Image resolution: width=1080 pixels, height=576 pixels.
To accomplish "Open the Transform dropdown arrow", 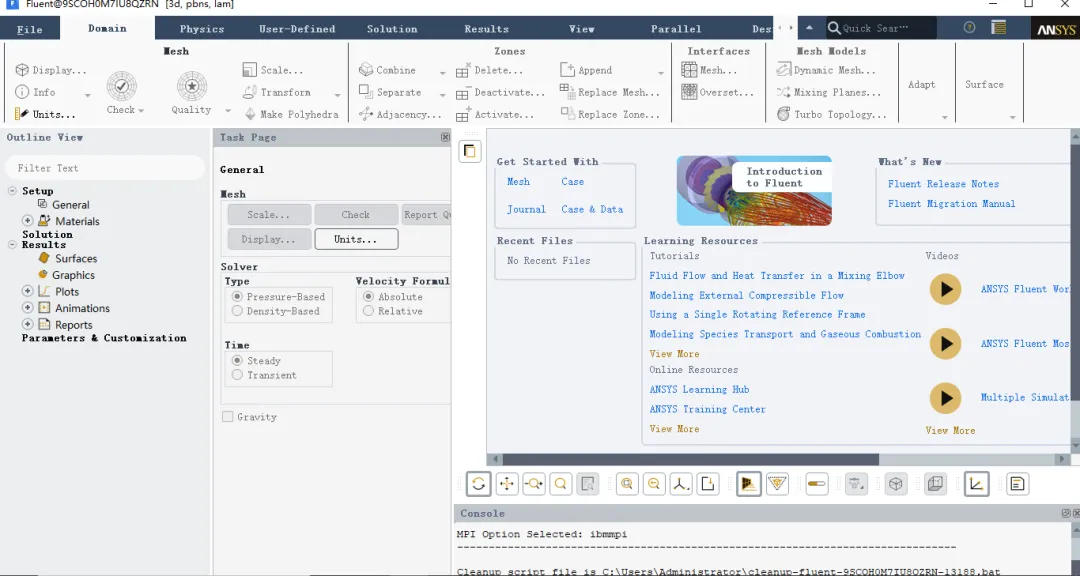I will click(x=338, y=95).
